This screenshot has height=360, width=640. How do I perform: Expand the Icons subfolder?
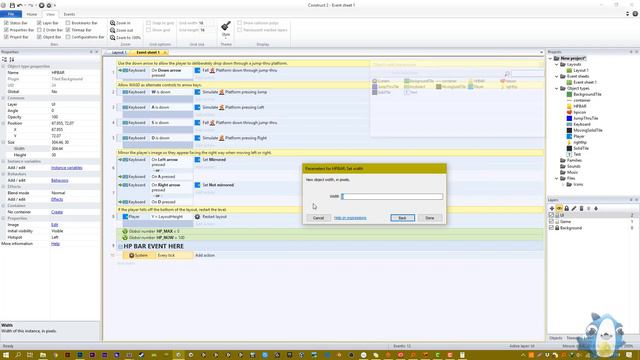563,184
